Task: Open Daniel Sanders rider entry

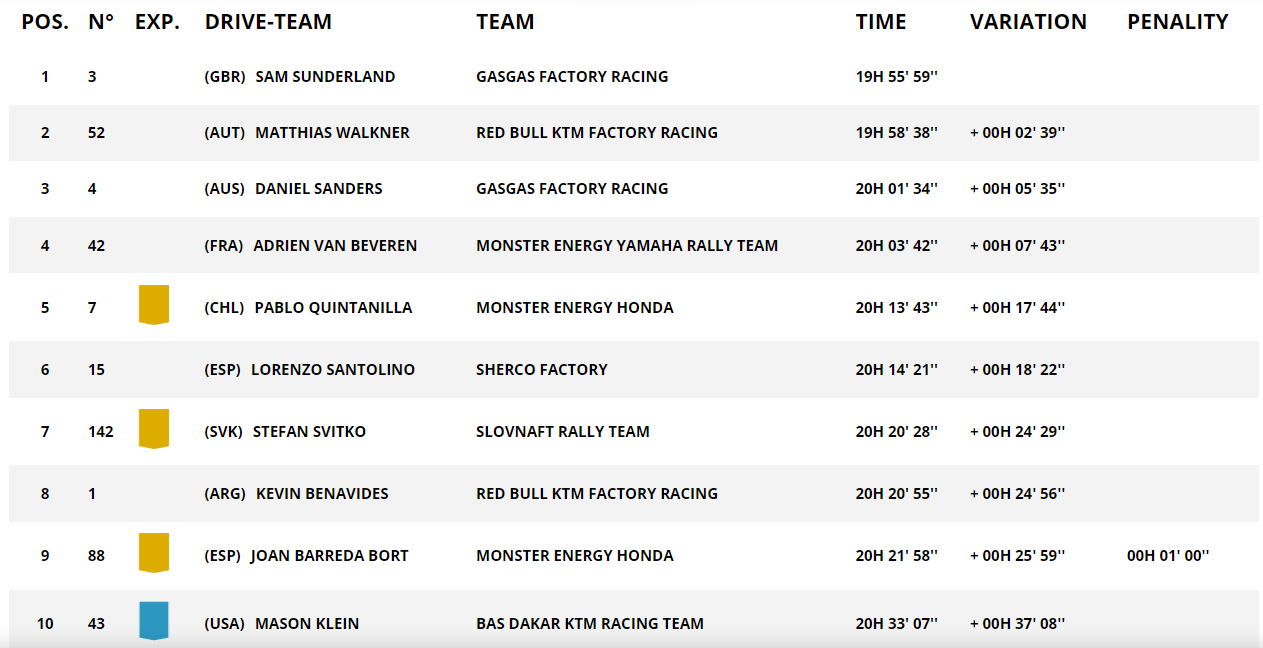Action: click(318, 189)
